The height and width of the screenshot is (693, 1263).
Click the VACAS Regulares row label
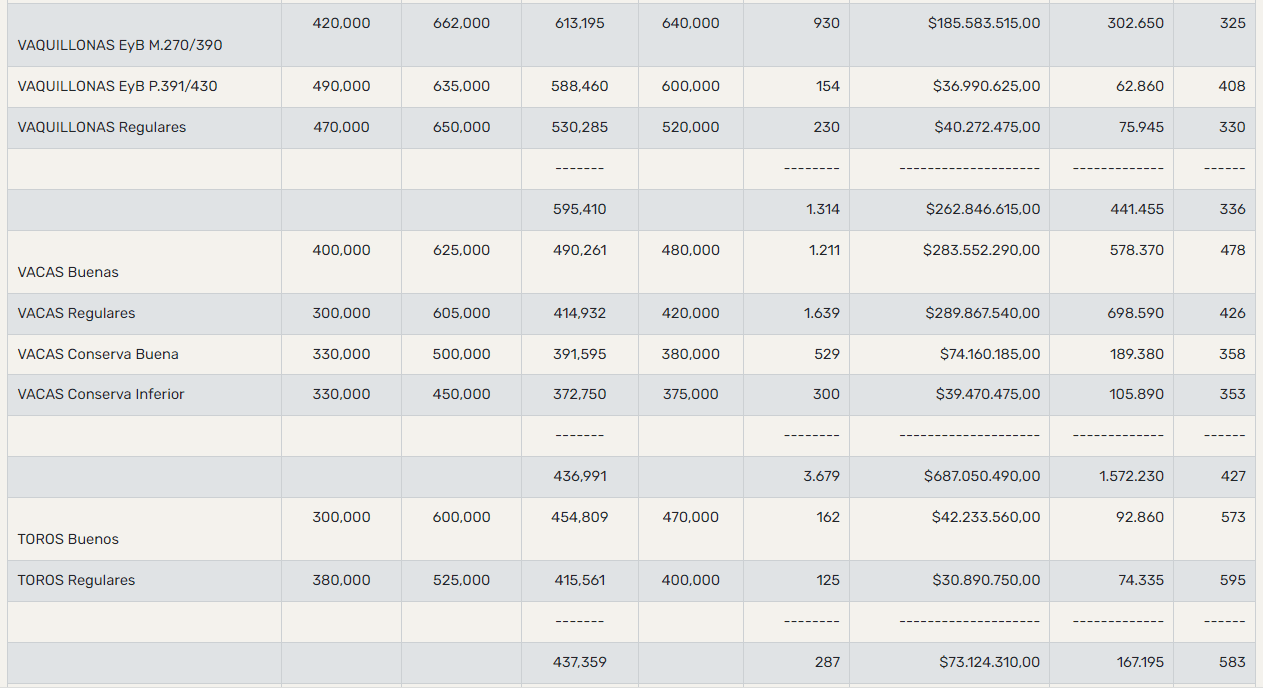pos(76,314)
